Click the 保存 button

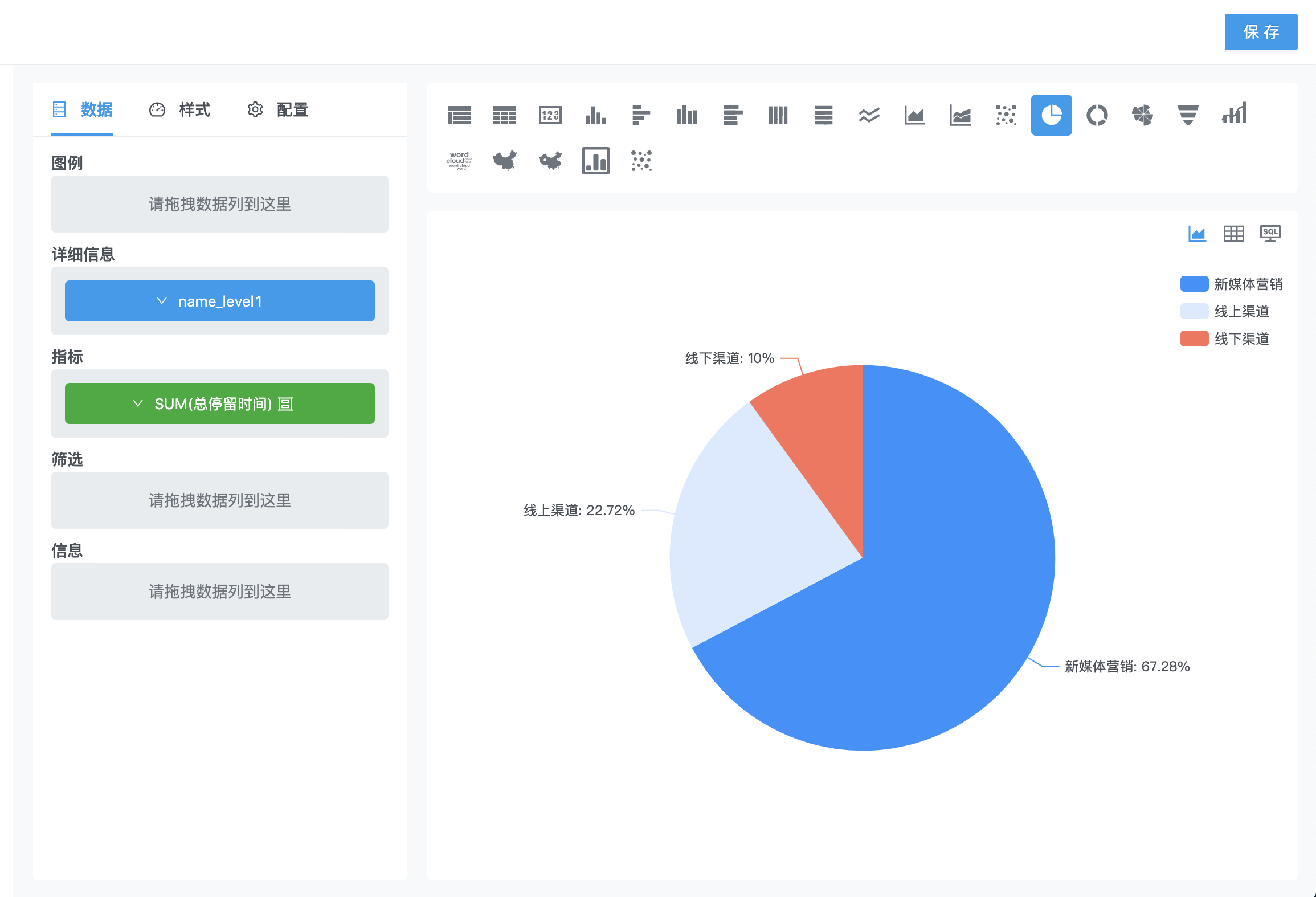[1261, 32]
